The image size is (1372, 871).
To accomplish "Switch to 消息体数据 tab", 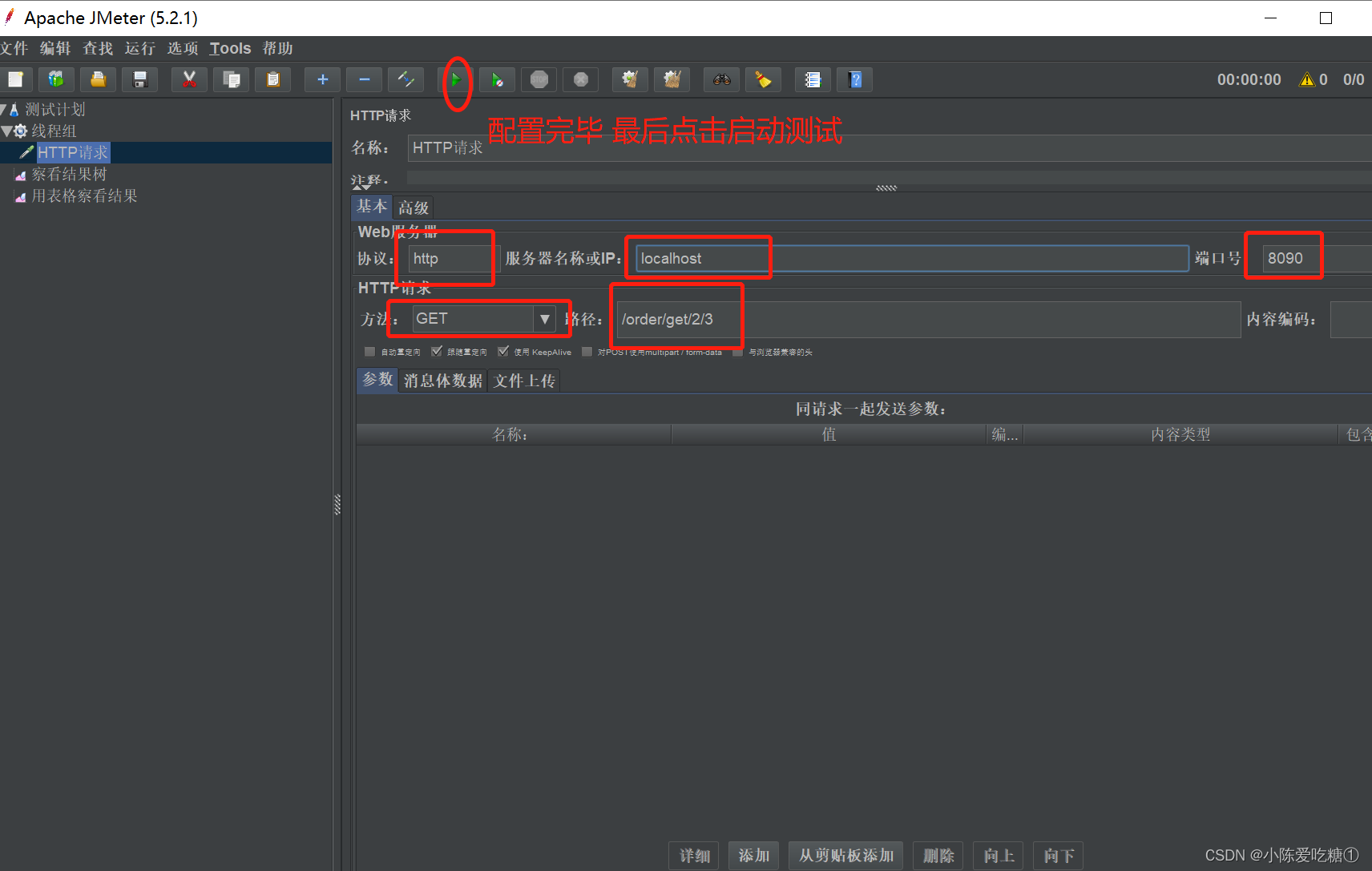I will tap(443, 381).
